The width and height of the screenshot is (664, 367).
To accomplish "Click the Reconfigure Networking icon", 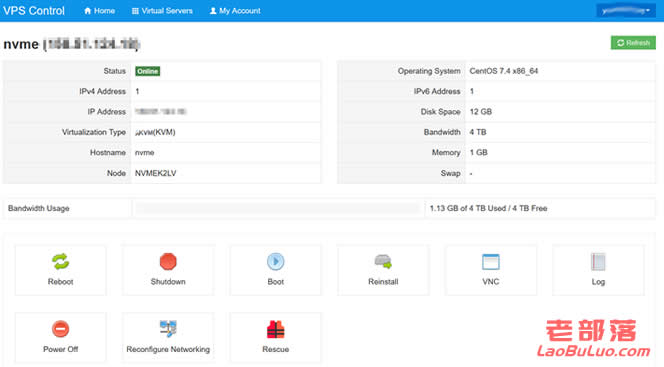I will tap(168, 329).
